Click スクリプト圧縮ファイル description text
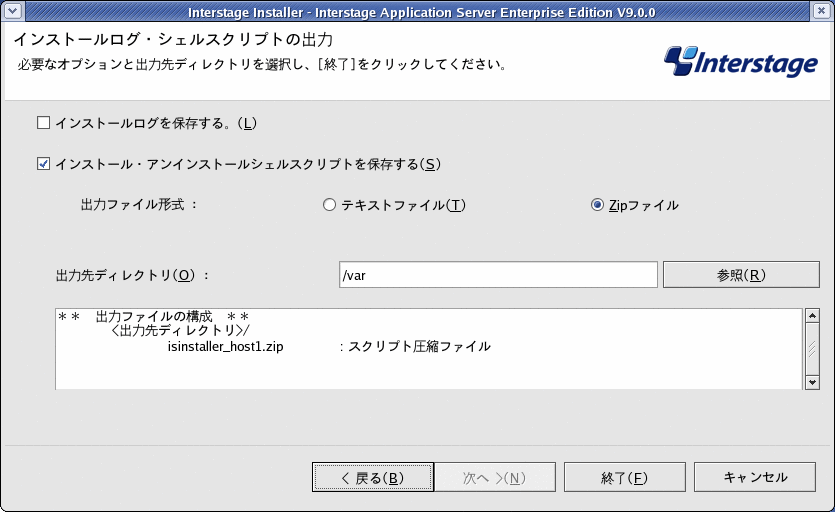The image size is (835, 512). click(419, 347)
